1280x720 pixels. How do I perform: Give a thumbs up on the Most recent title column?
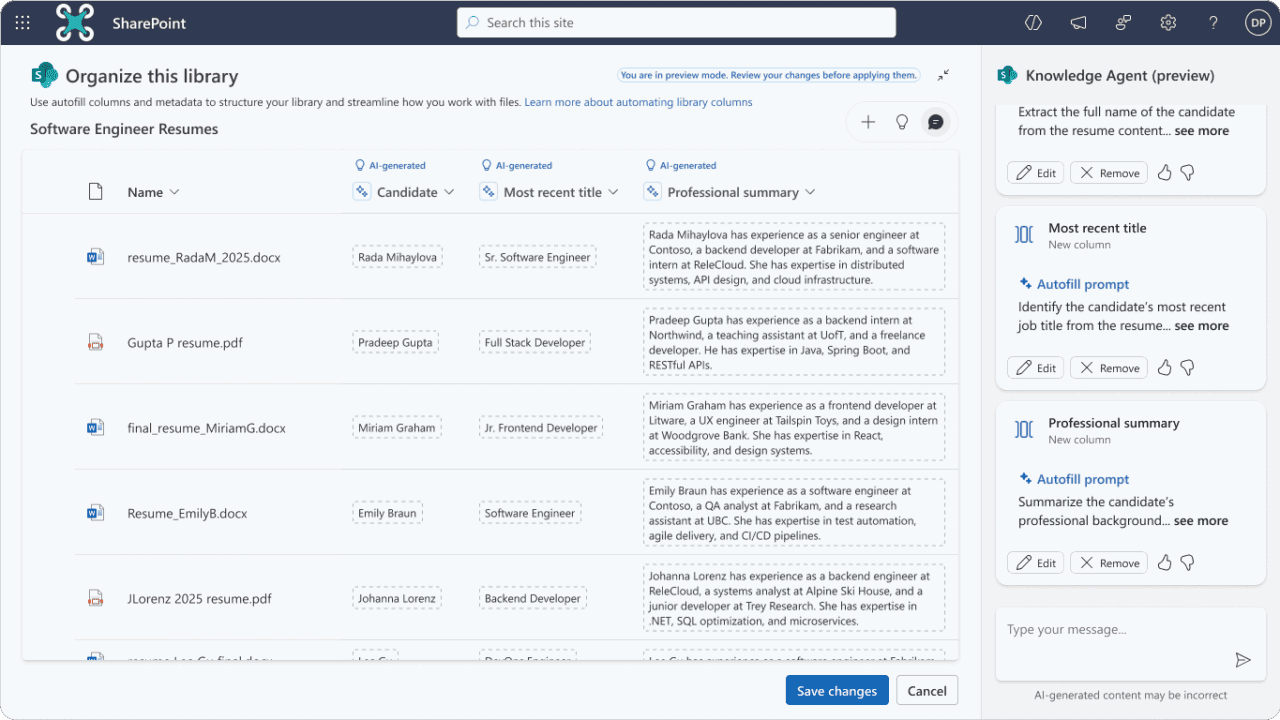pos(1163,367)
